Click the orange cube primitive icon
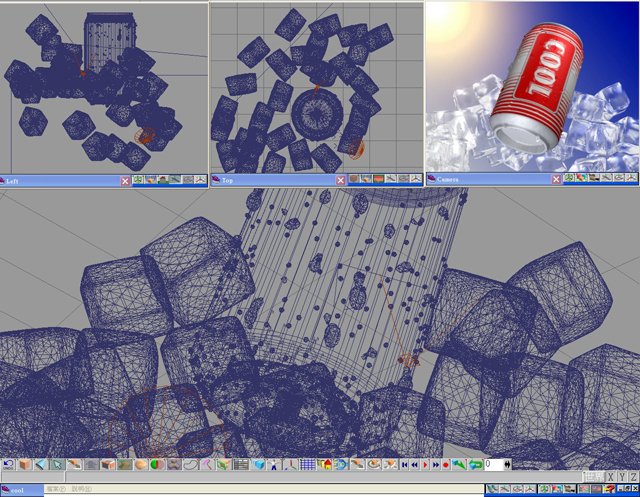 point(24,465)
